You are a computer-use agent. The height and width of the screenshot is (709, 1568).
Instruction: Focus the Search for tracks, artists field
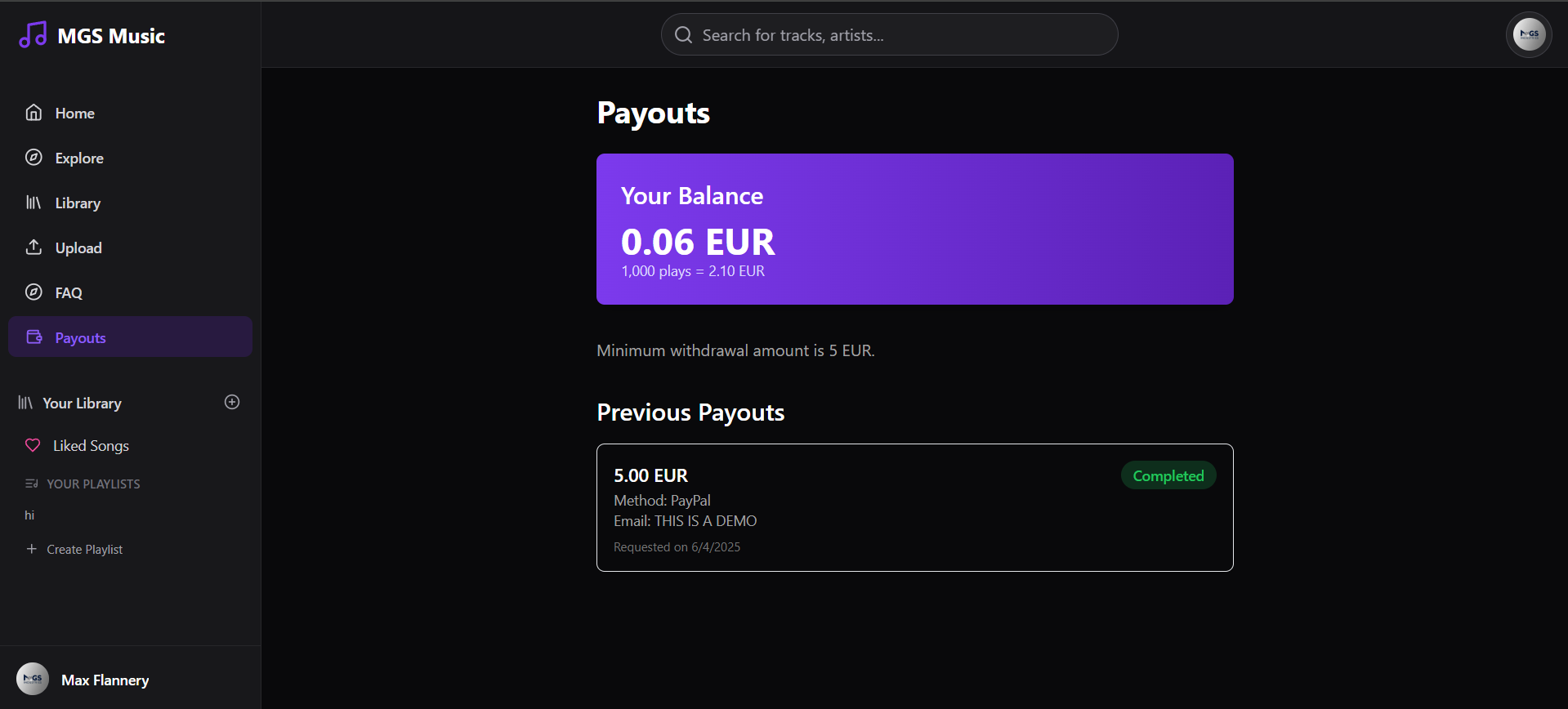889,34
